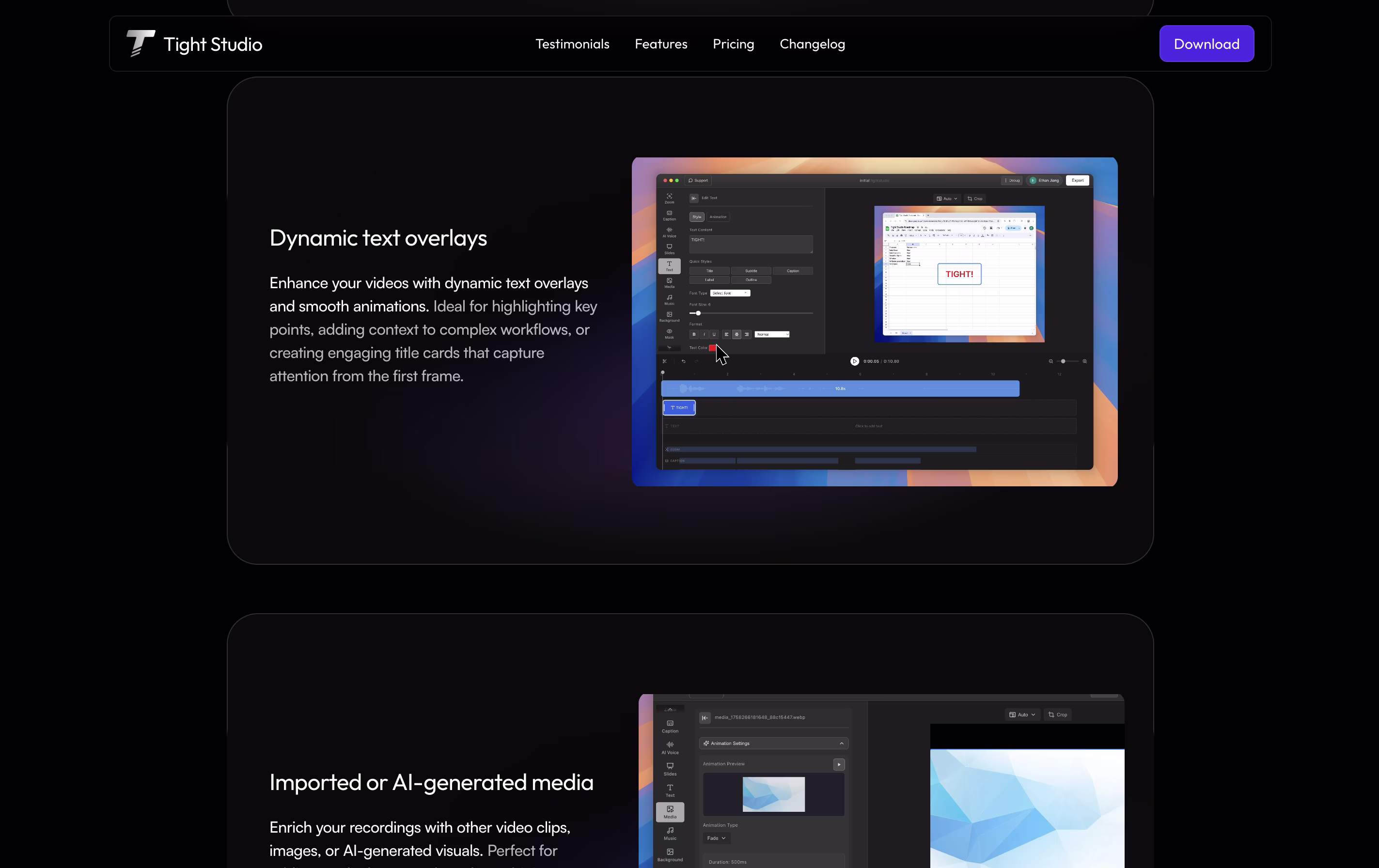Open the Pricing nav item
Screen dimensions: 1379x868
(733, 44)
